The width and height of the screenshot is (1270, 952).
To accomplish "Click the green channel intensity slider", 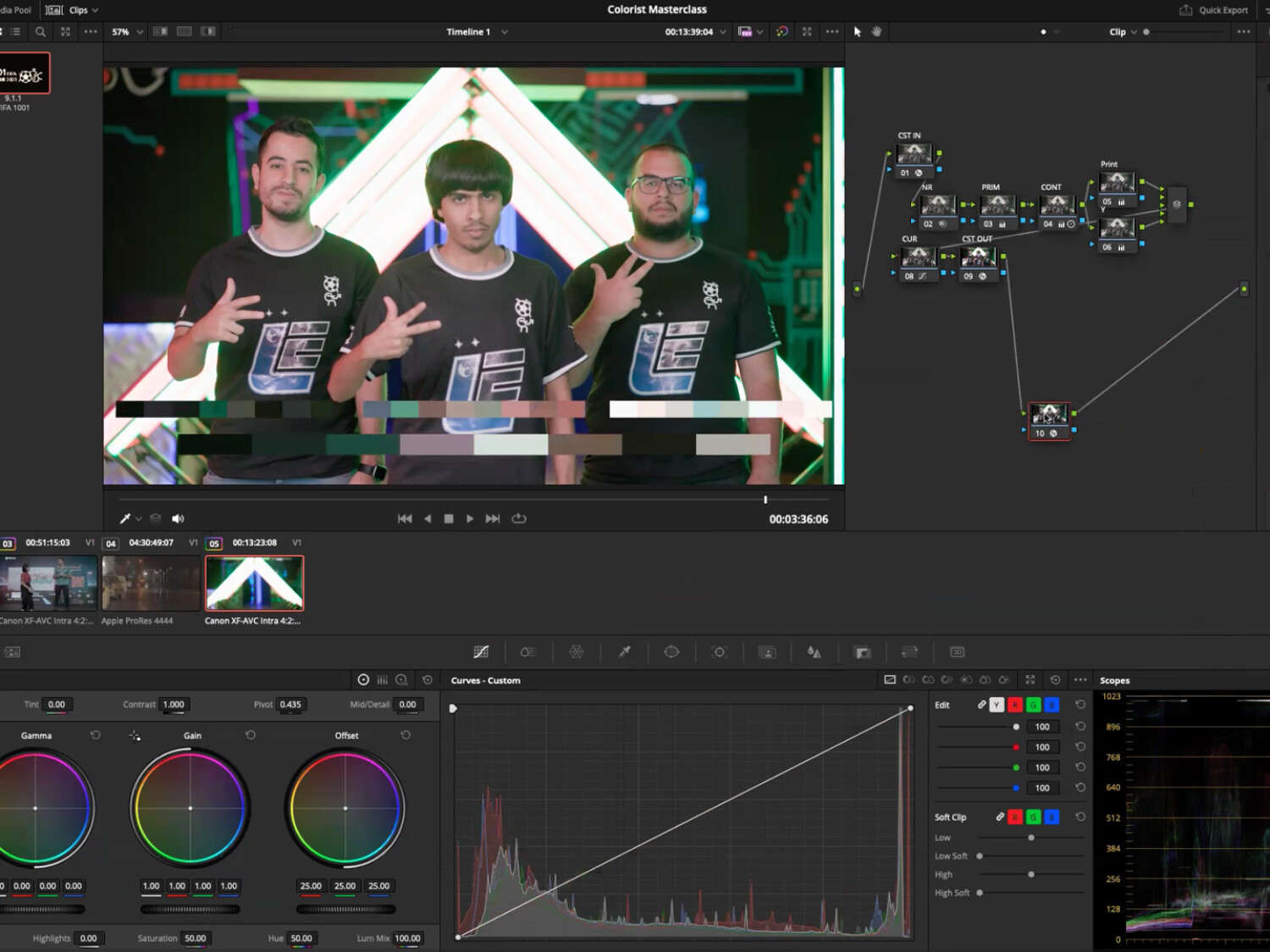I will [x=1016, y=768].
